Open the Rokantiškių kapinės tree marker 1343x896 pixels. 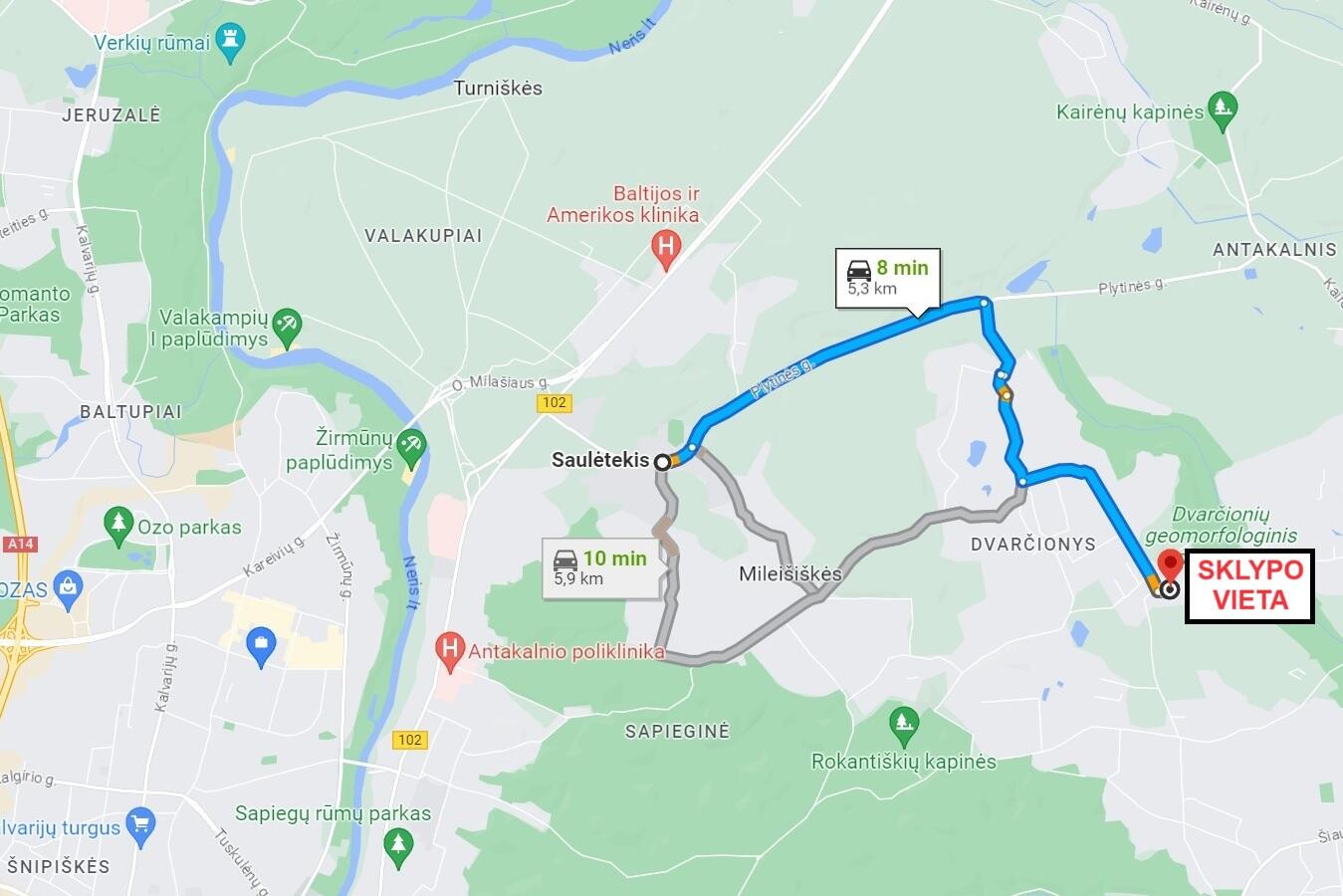tap(903, 726)
